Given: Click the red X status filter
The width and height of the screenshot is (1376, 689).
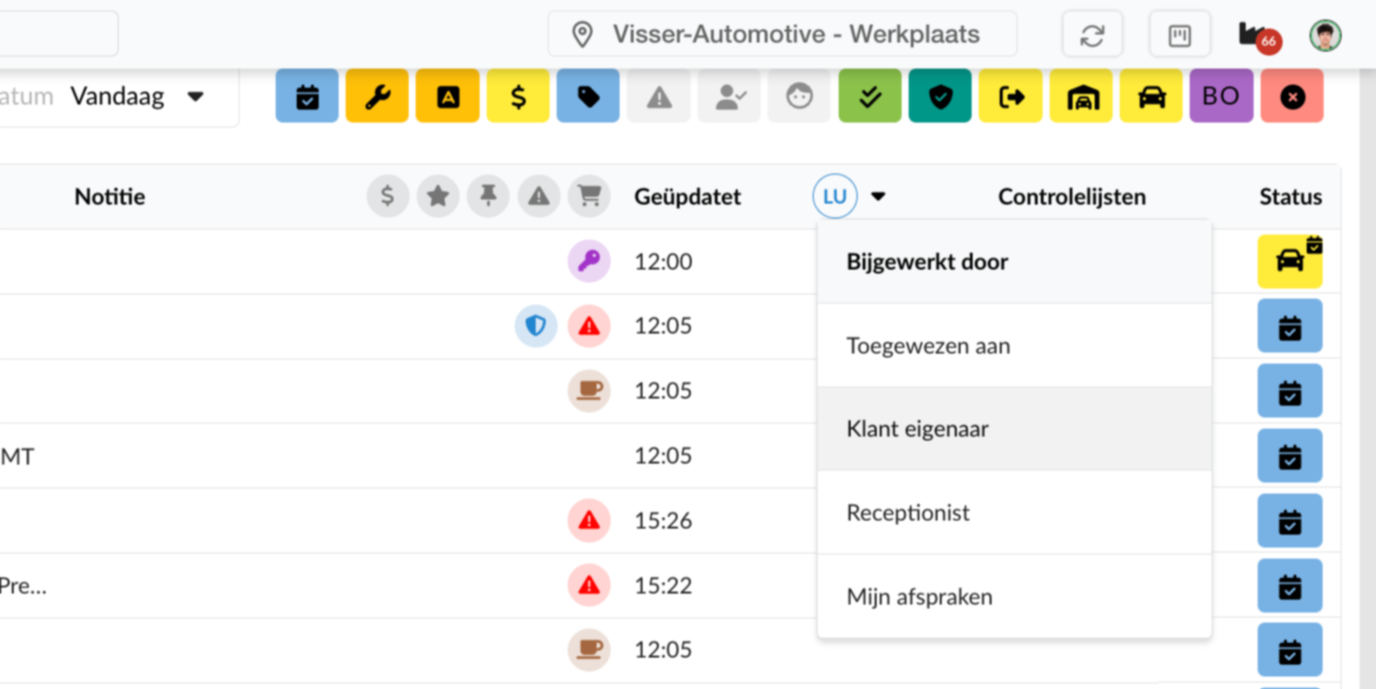Looking at the screenshot, I should pyautogui.click(x=1292, y=97).
